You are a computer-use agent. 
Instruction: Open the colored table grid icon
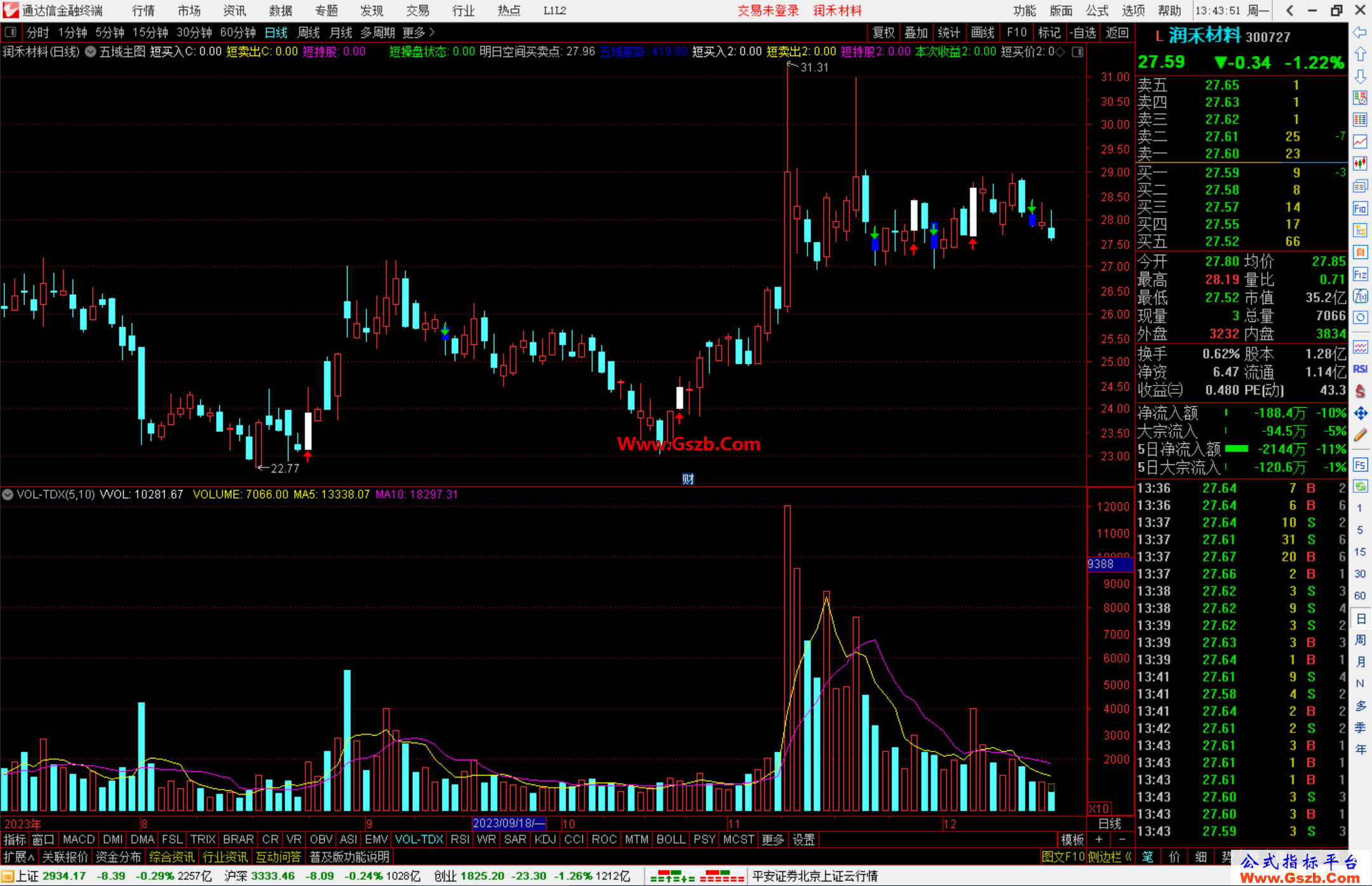pyautogui.click(x=1360, y=120)
